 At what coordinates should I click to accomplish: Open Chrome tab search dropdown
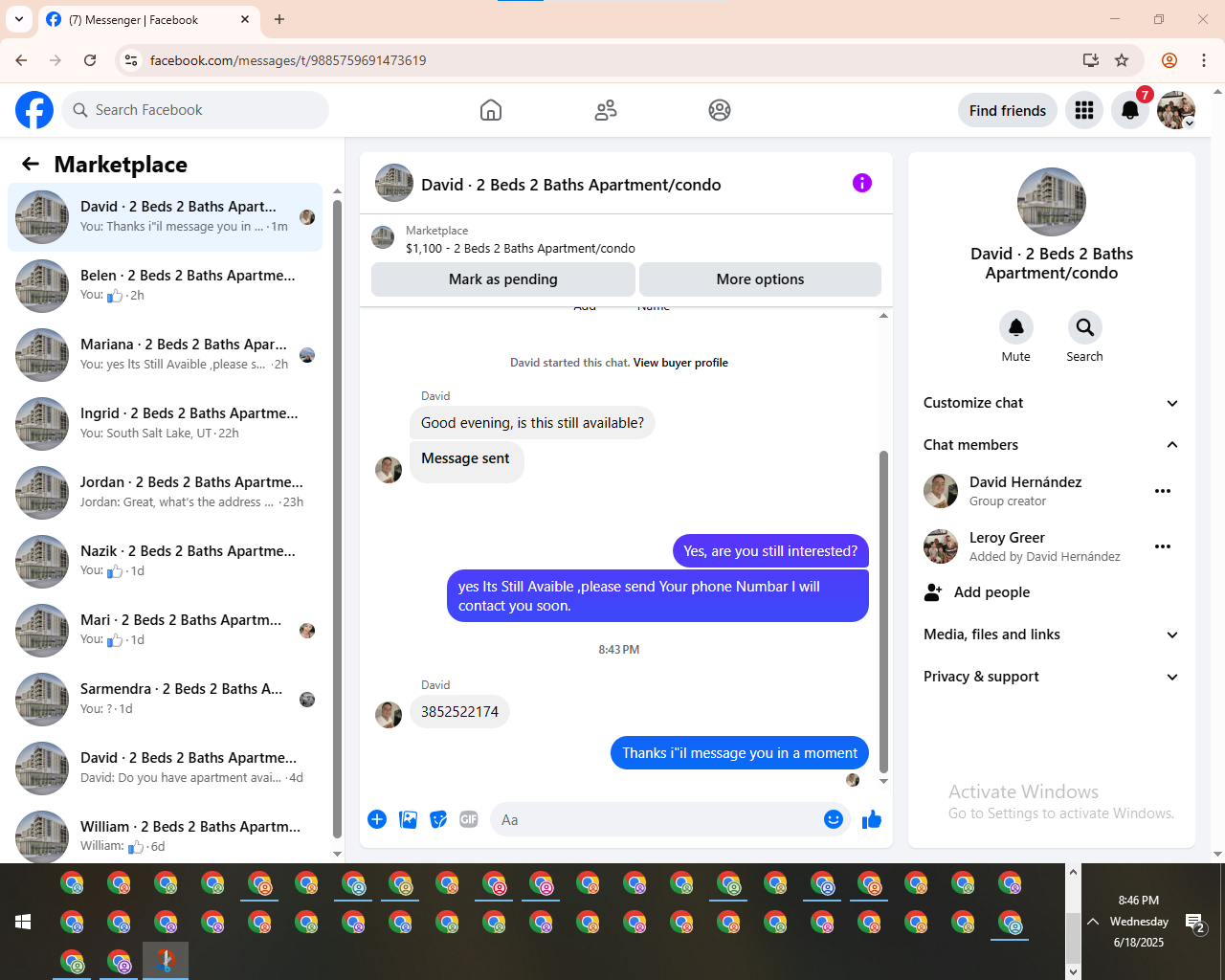tap(19, 19)
